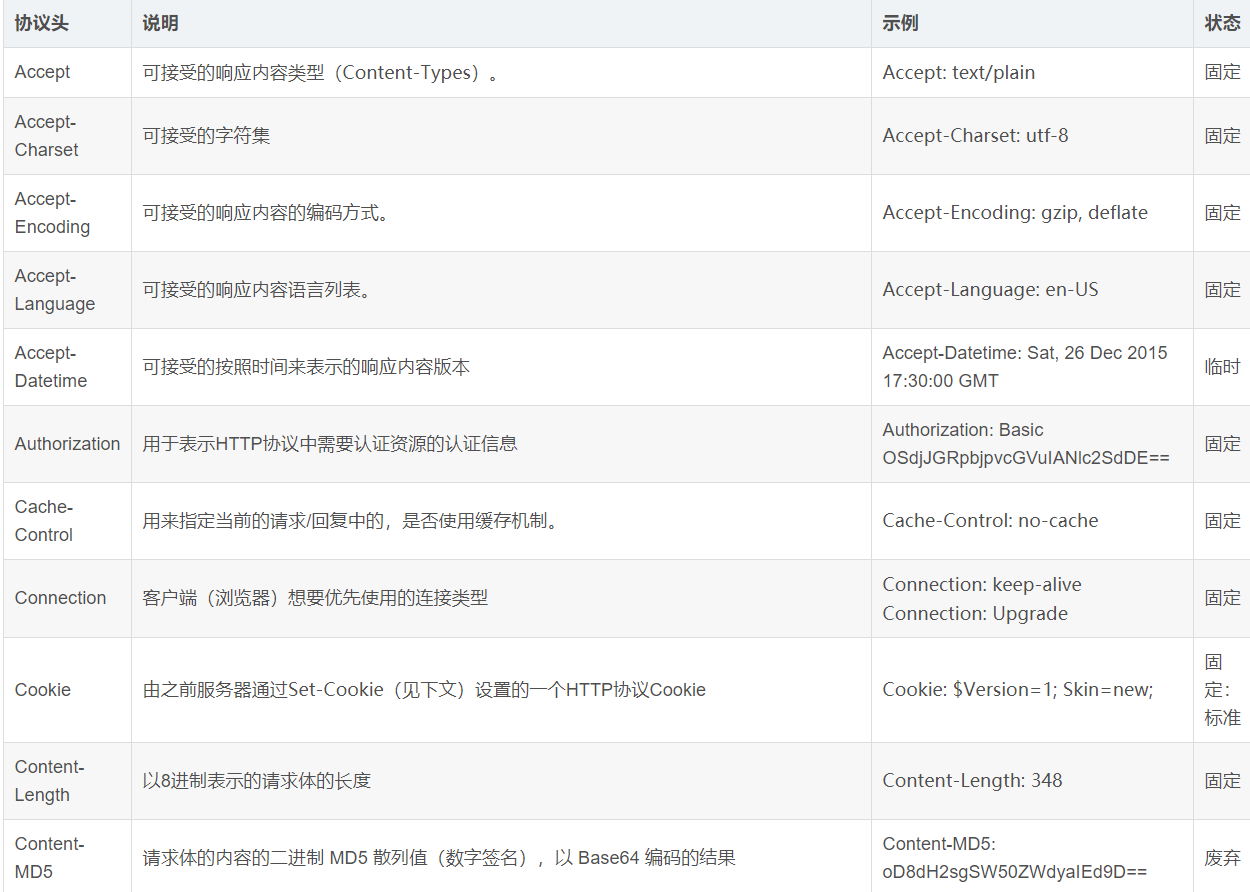Click the Authorization header name cell

(x=67, y=444)
